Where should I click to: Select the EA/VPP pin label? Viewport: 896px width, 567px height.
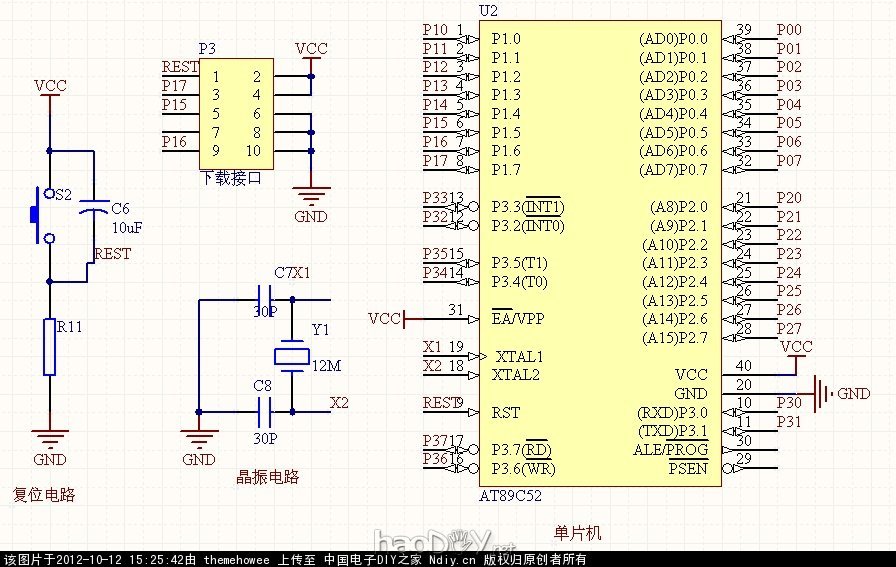(x=518, y=319)
